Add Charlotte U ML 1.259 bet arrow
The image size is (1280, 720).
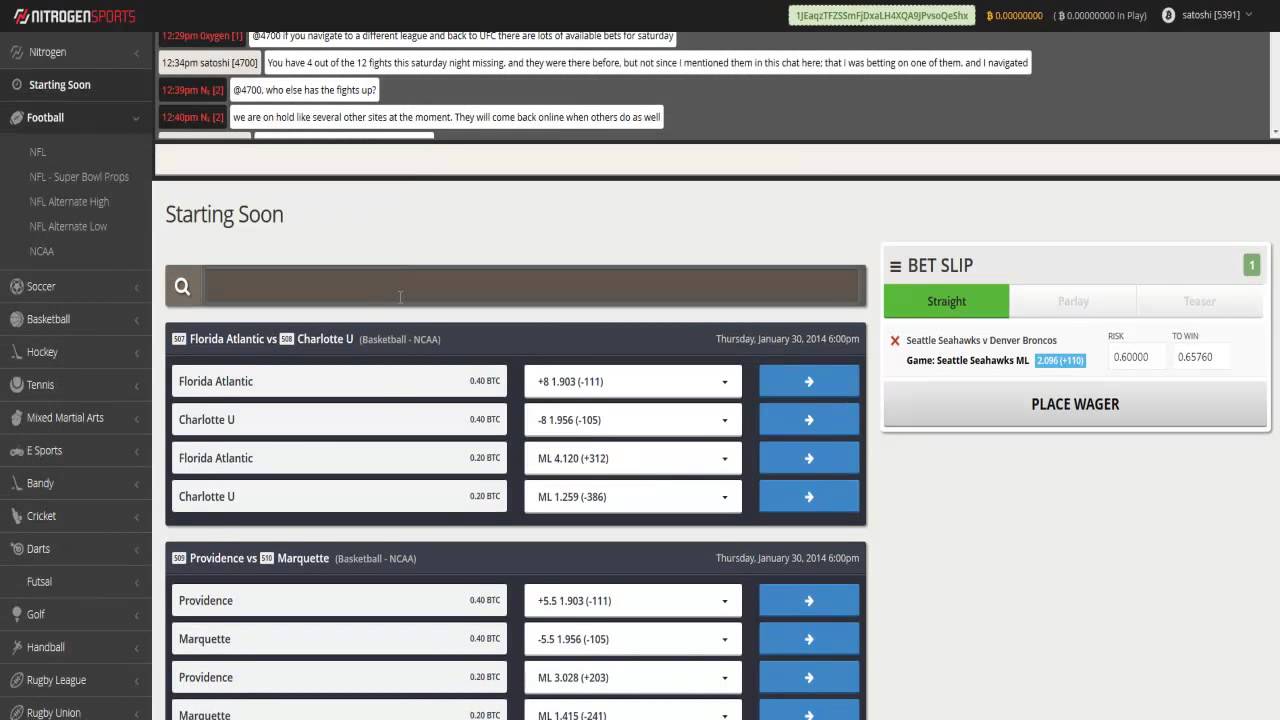coord(809,497)
